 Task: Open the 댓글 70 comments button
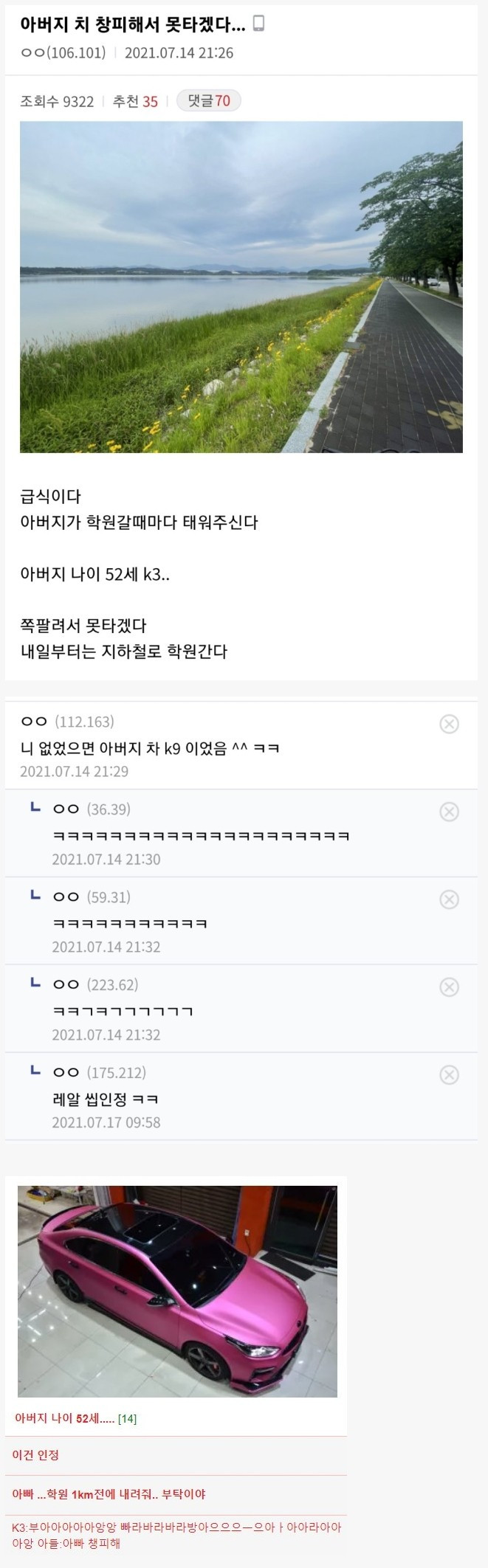click(x=209, y=101)
